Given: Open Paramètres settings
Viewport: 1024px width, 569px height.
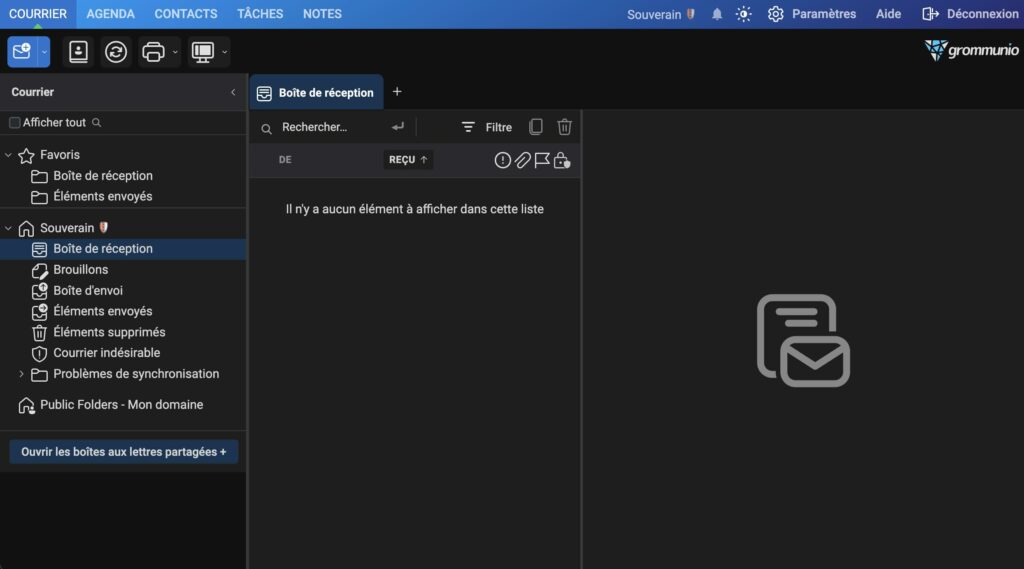Looking at the screenshot, I should pos(812,14).
